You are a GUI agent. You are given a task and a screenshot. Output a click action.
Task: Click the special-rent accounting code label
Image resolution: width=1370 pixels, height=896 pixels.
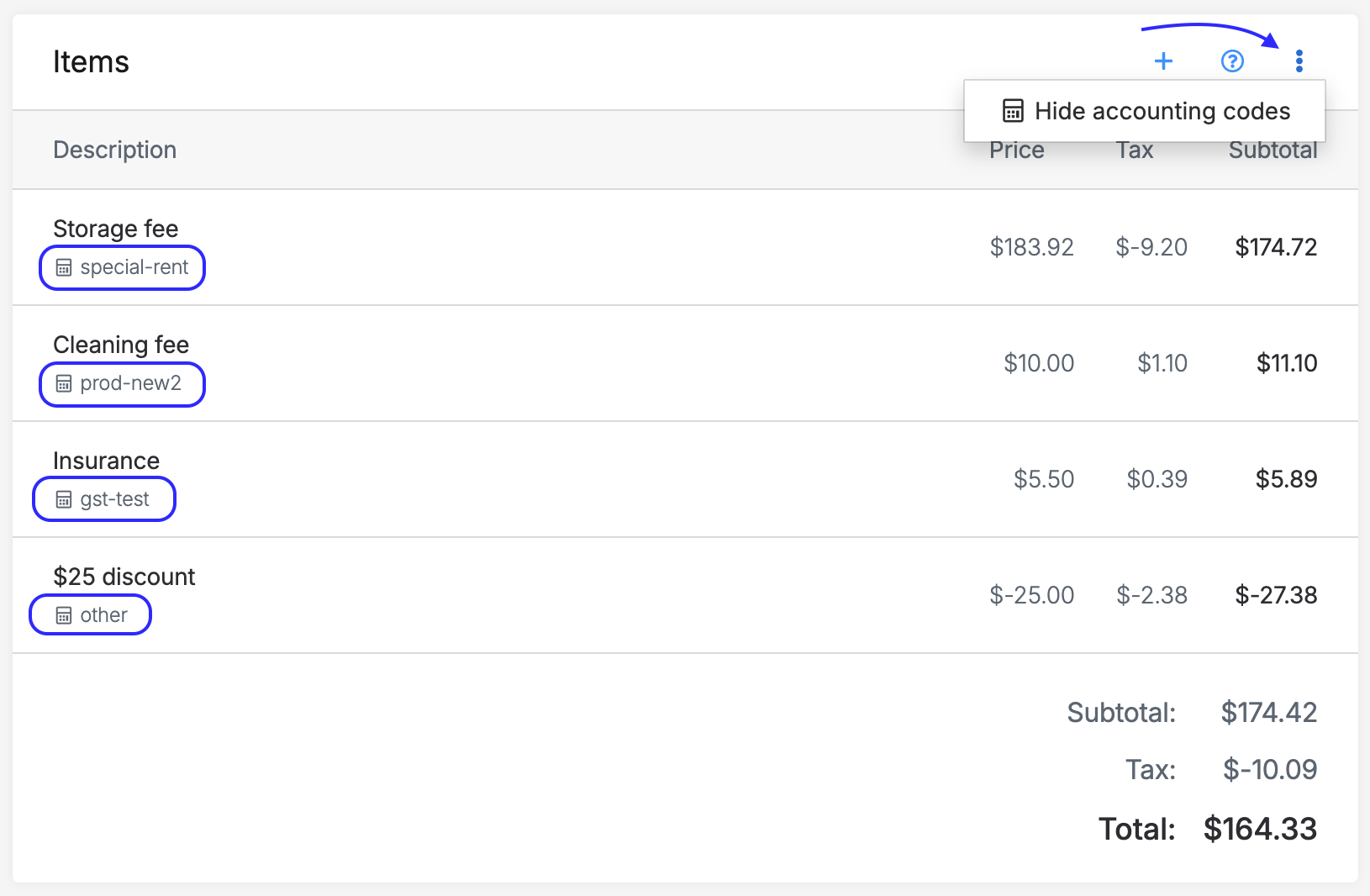click(134, 267)
